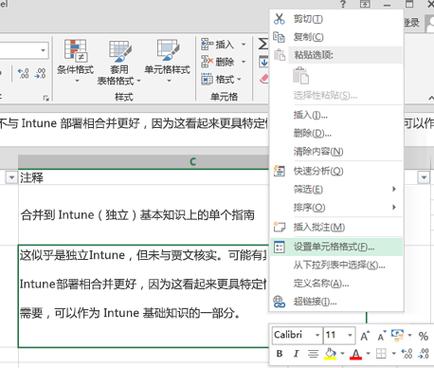
Task: Choose Copy (复制) in context menu
Action: [336, 37]
